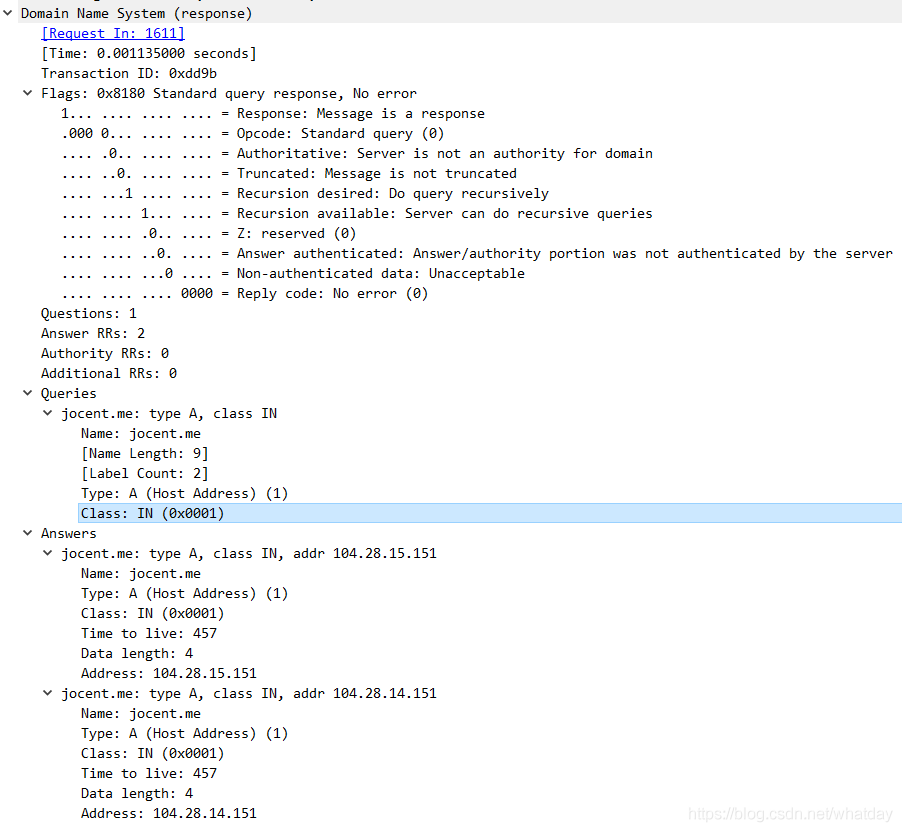Select the Name Length: 9 row
Image resolution: width=902 pixels, height=832 pixels.
click(x=144, y=453)
